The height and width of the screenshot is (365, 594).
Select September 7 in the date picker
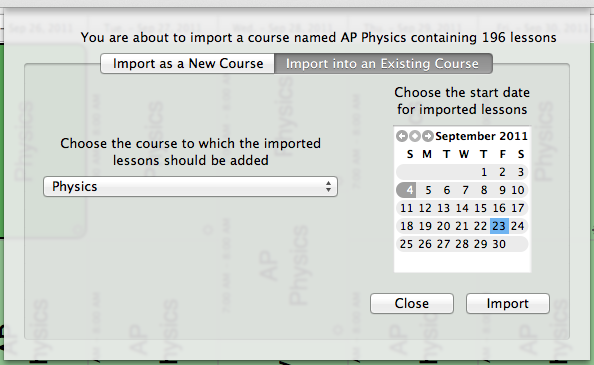[465, 190]
